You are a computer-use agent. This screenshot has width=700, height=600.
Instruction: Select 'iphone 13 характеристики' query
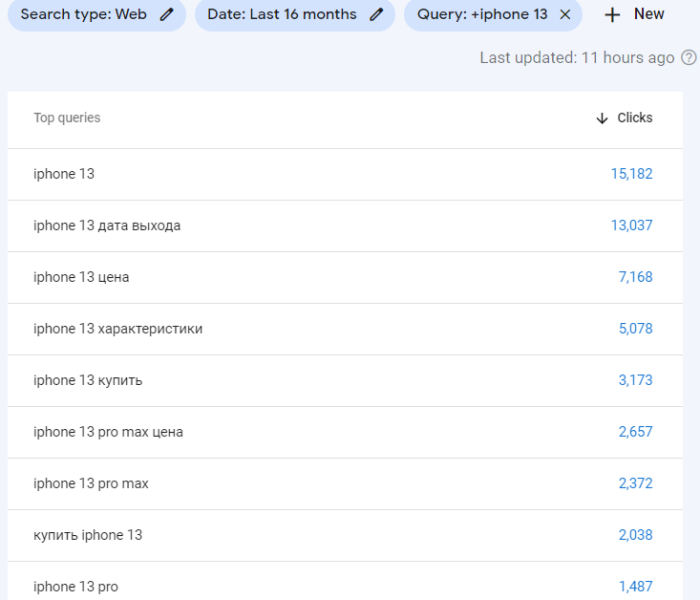345,329
